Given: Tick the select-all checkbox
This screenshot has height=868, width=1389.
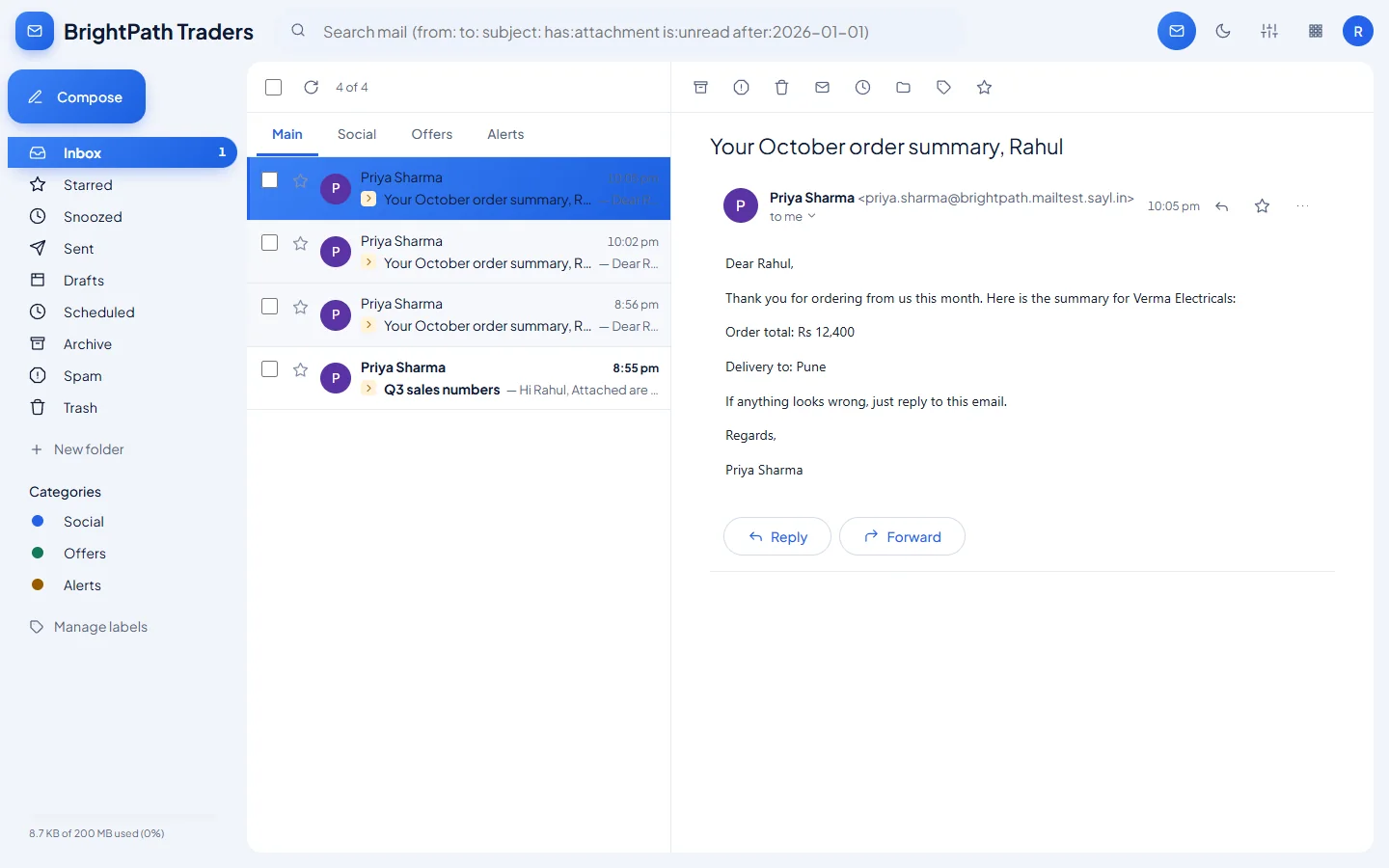Looking at the screenshot, I should point(274,88).
